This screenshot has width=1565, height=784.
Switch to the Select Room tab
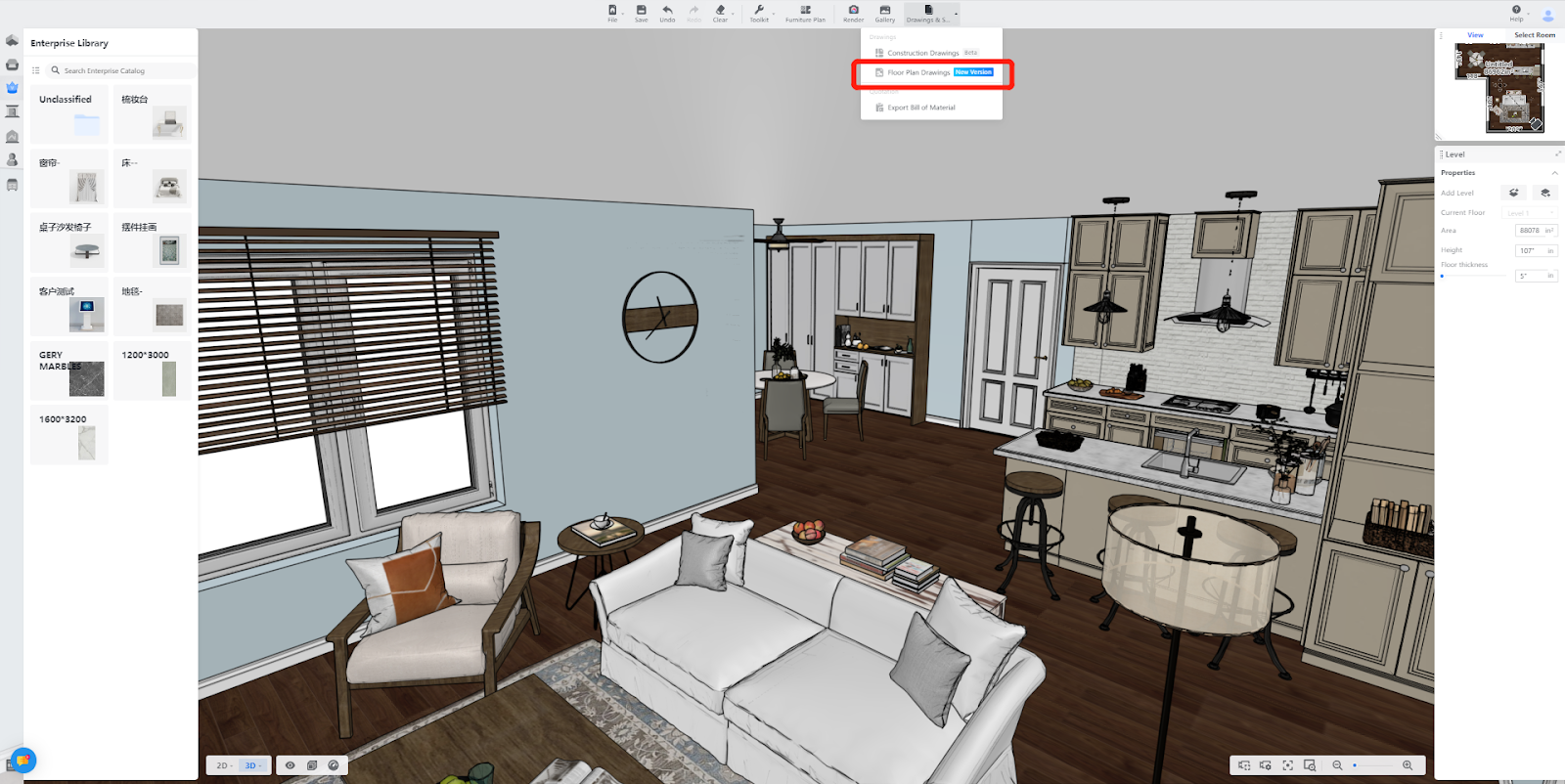pyautogui.click(x=1534, y=35)
